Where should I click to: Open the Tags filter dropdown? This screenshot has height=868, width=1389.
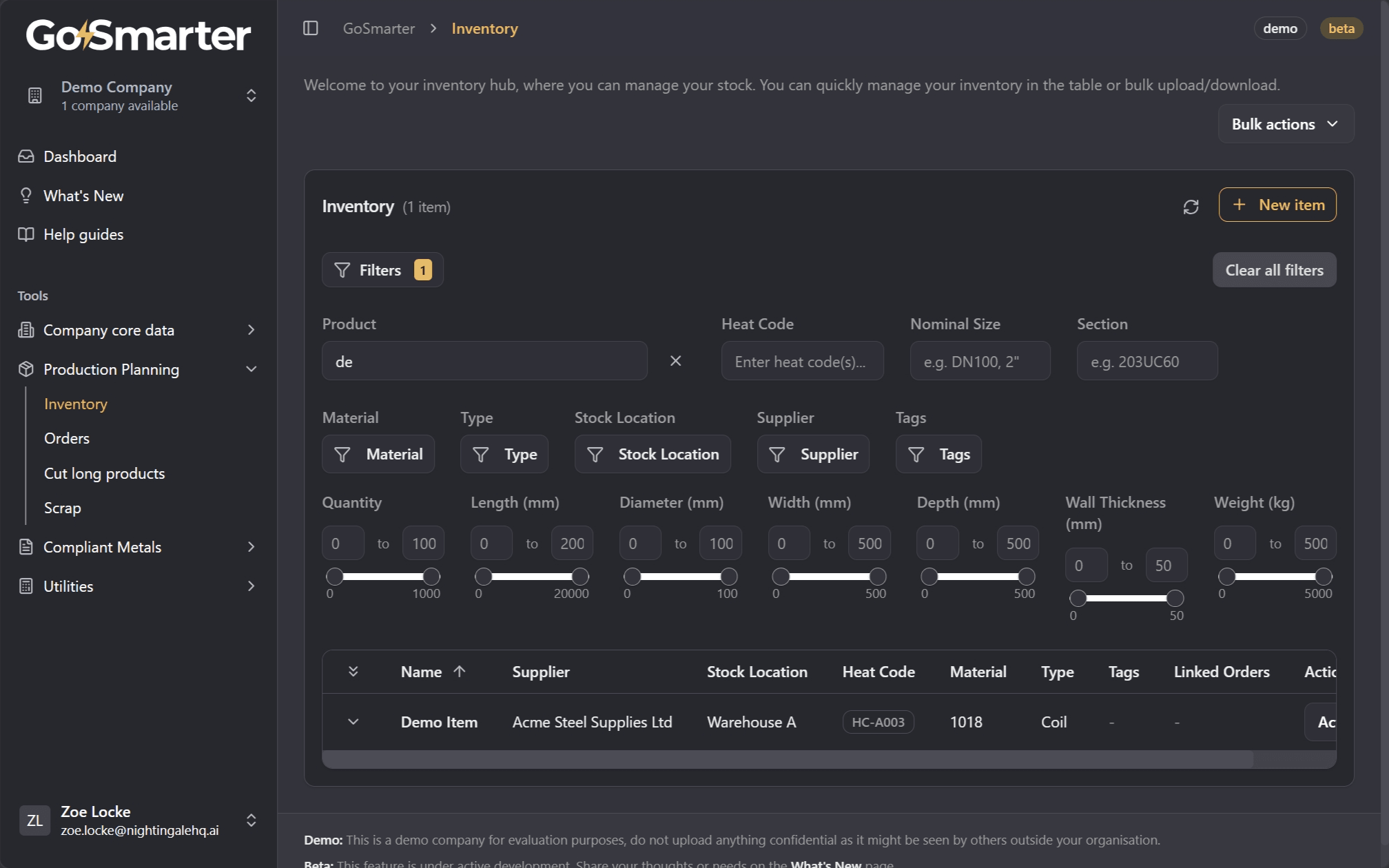938,454
